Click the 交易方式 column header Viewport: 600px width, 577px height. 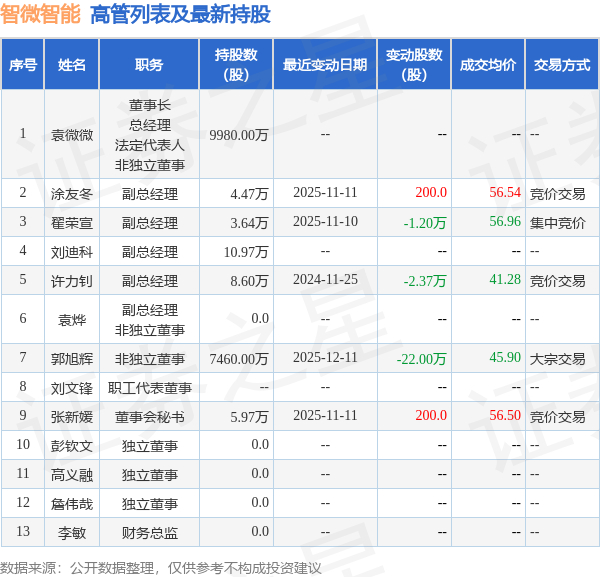point(562,64)
